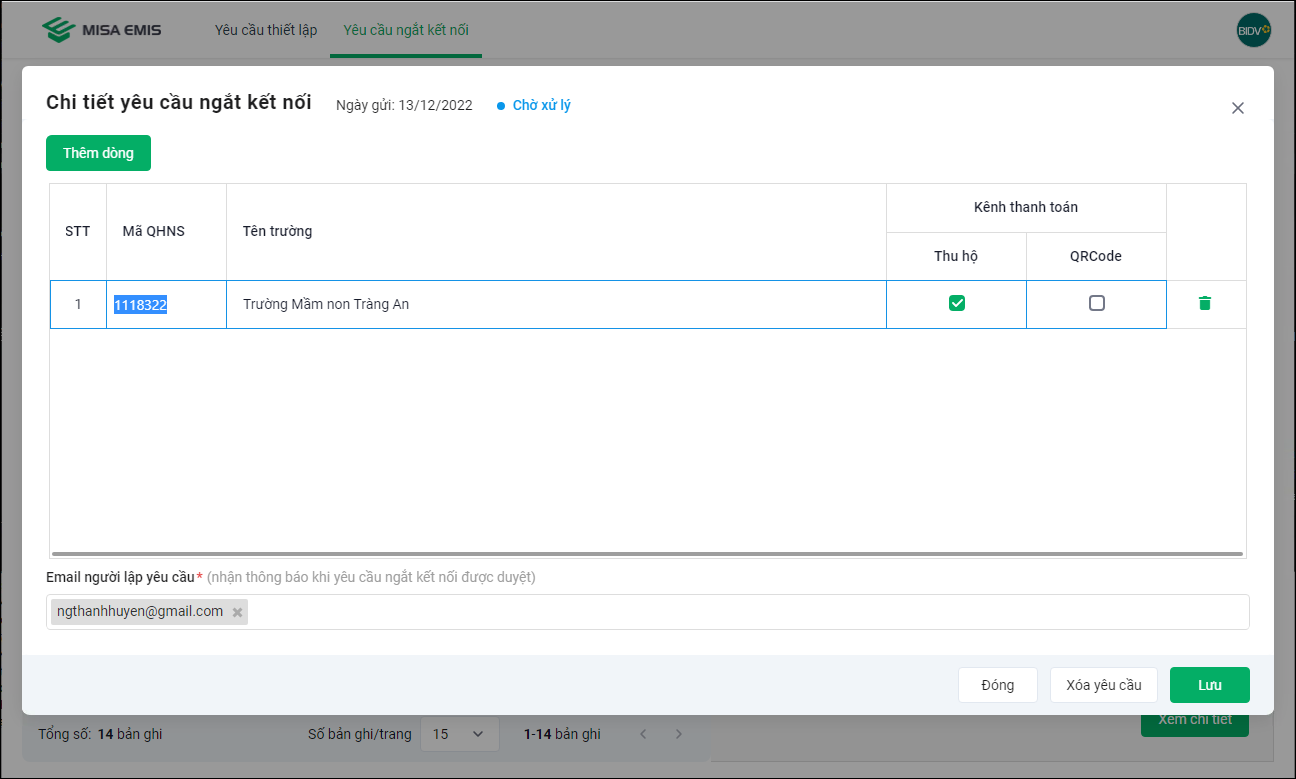Go to the previous records page
1296x779 pixels.
point(643,734)
